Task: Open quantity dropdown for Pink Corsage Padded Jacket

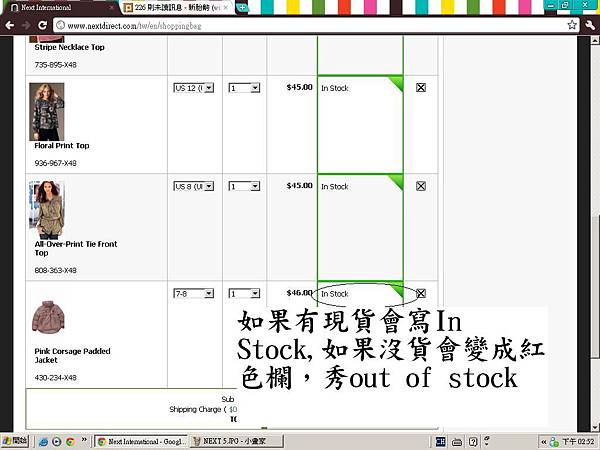Action: click(244, 293)
